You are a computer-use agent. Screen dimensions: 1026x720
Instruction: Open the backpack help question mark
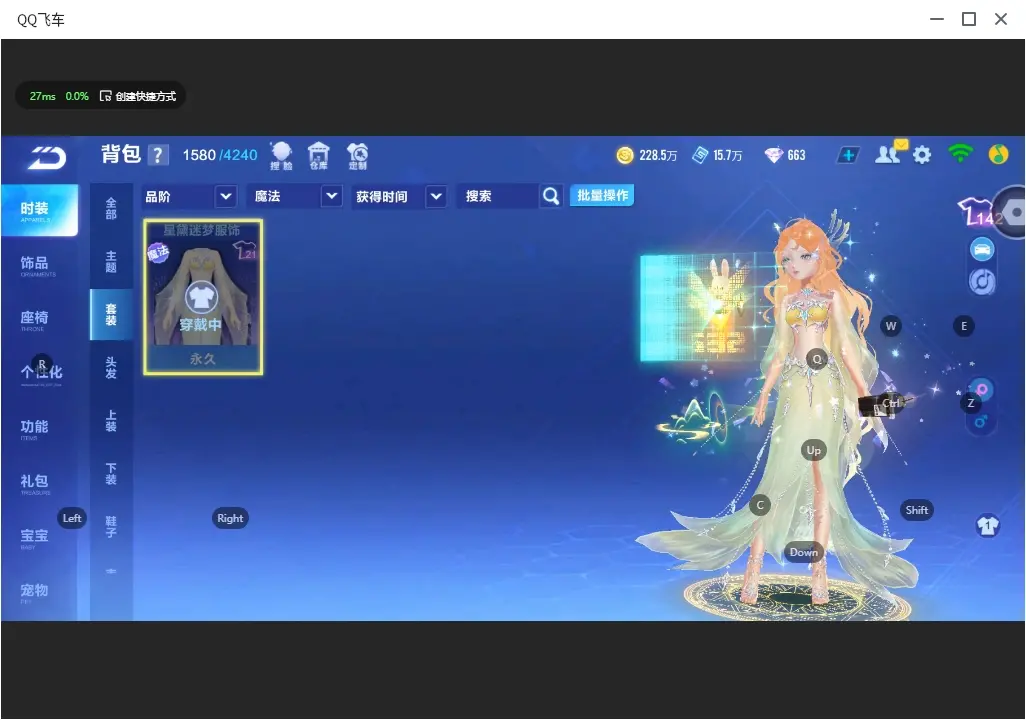(x=158, y=155)
